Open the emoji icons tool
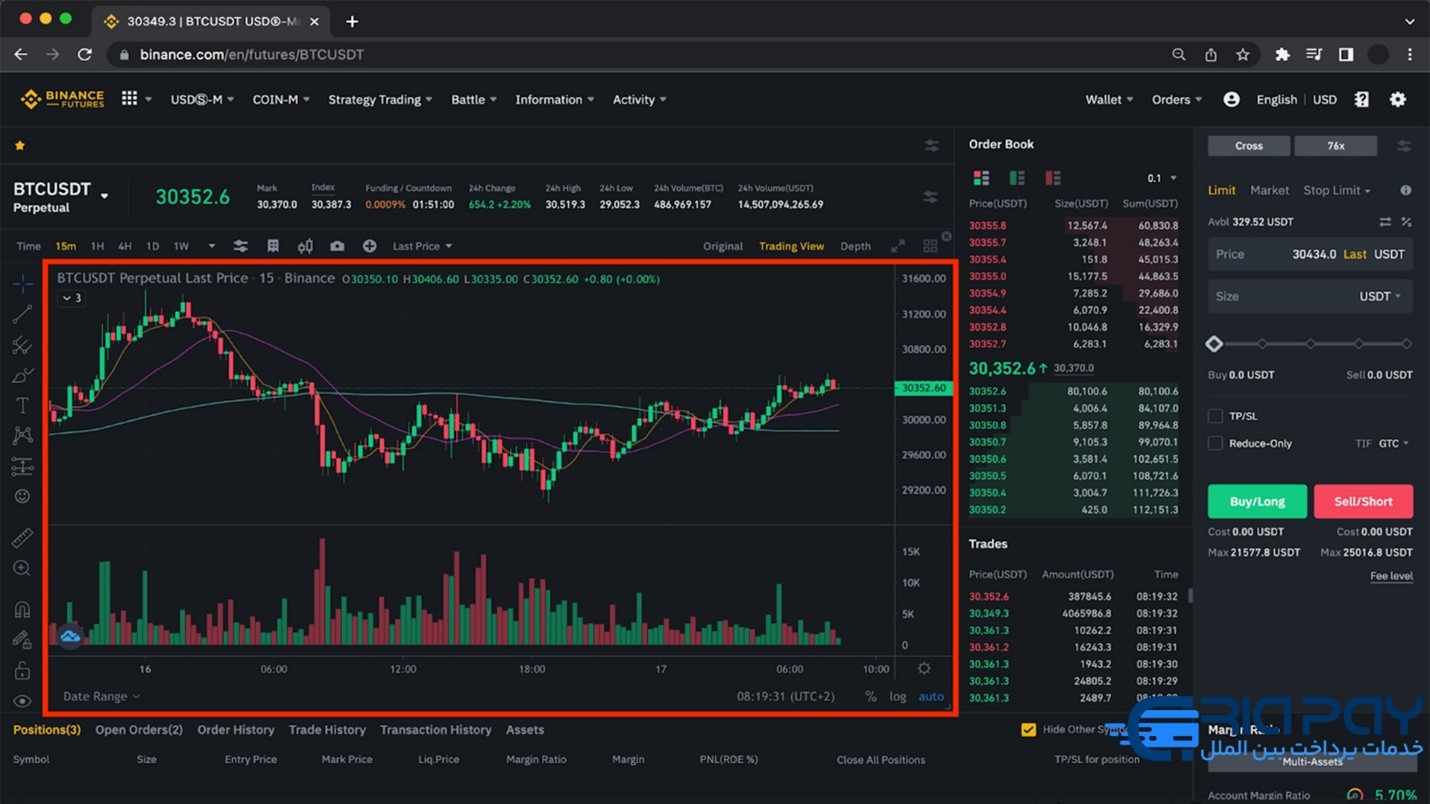1430x804 pixels. [x=22, y=497]
